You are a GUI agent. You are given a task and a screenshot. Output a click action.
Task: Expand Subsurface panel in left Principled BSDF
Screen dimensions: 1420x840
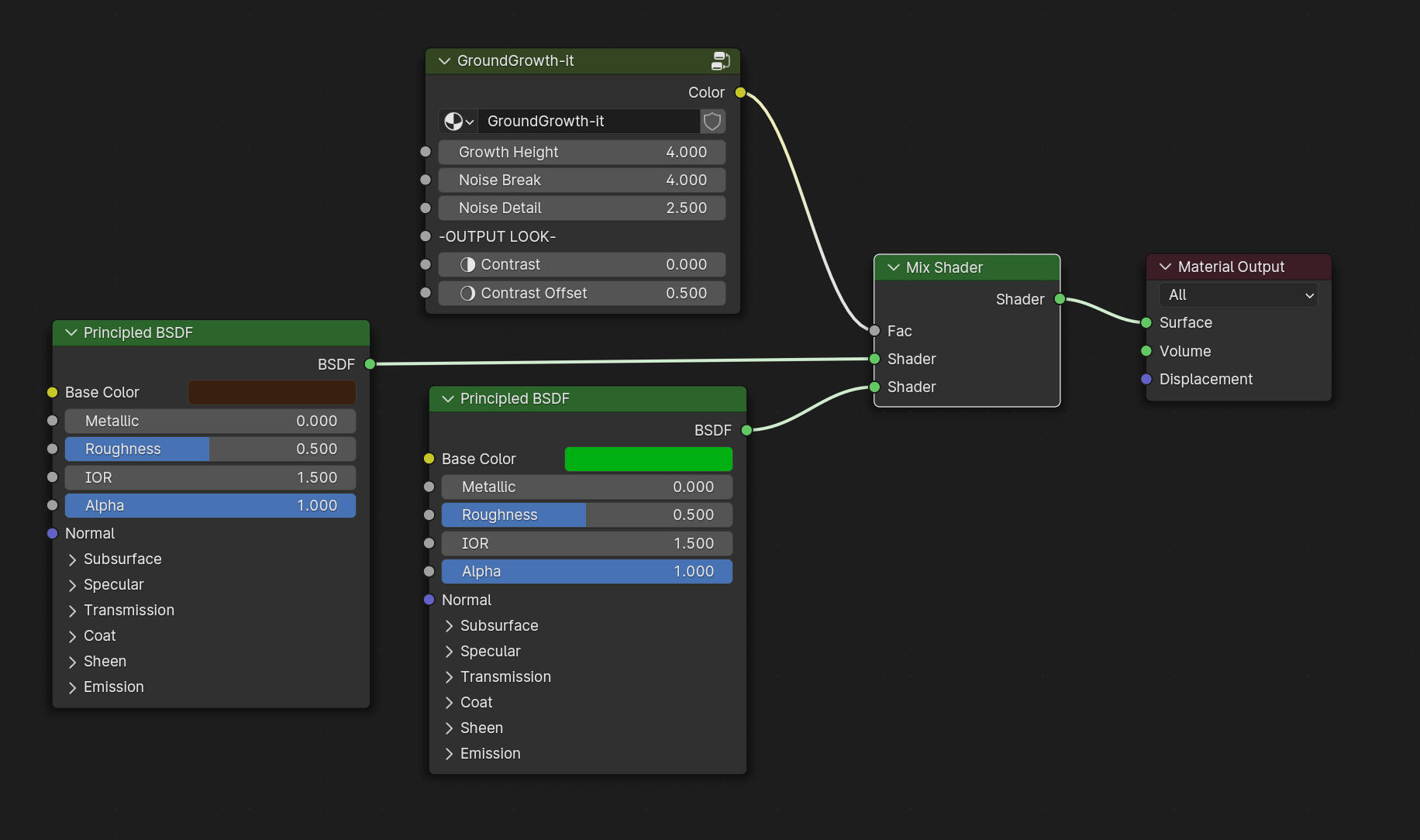[x=72, y=559]
